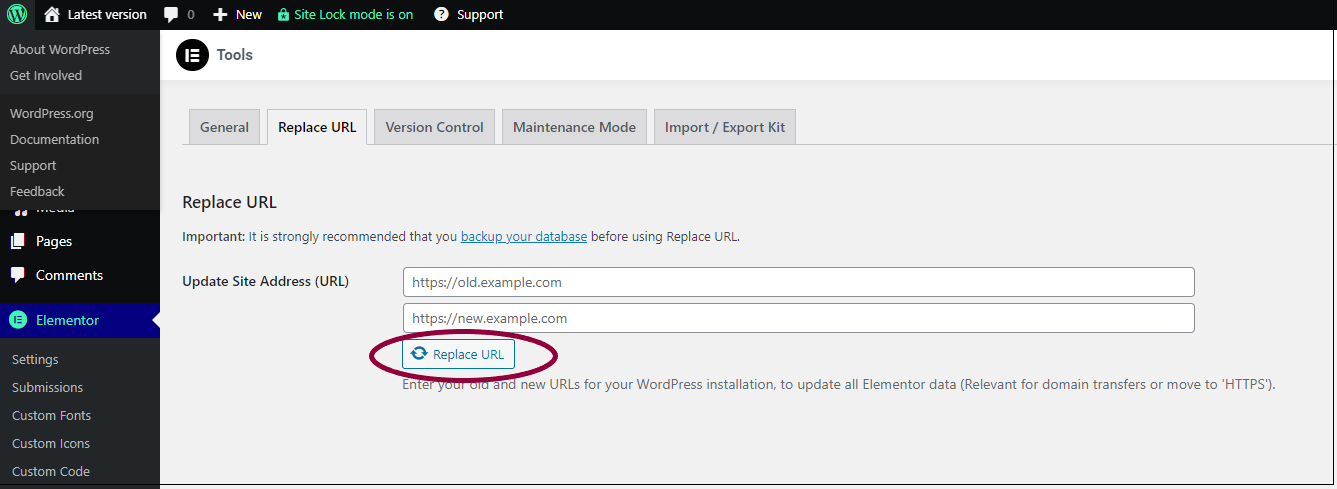Open About WordPress menu item
1337x489 pixels.
click(60, 49)
